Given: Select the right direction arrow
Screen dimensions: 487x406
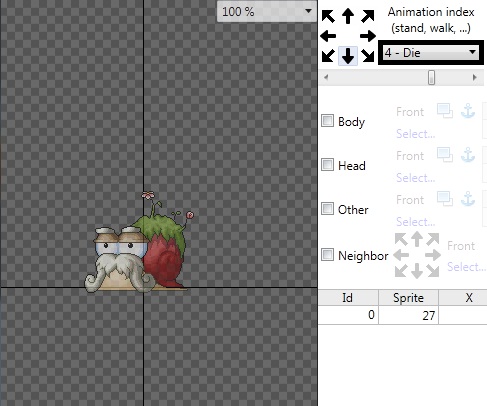Looking at the screenshot, I should pos(368,36).
